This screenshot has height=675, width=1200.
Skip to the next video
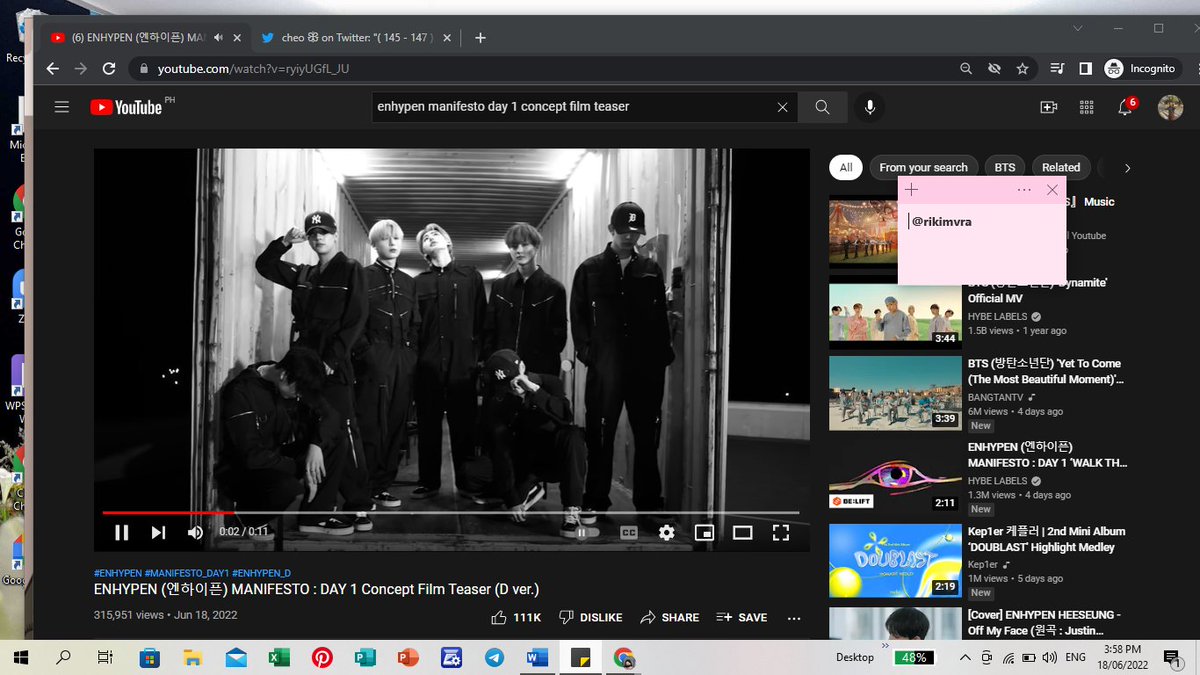(158, 533)
